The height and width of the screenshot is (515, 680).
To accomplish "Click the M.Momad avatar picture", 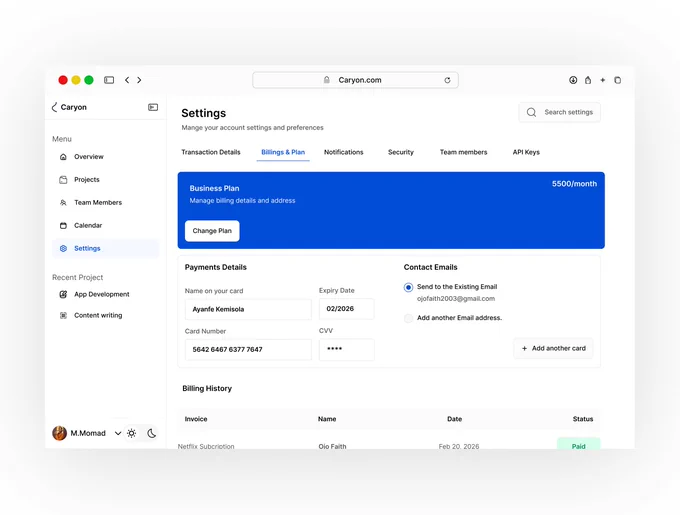I will tap(59, 433).
